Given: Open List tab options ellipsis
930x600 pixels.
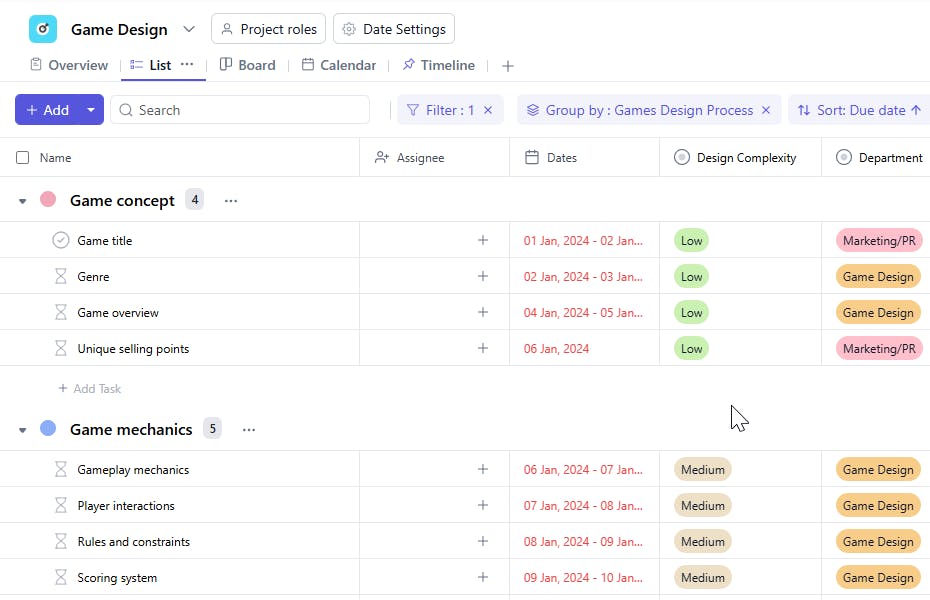Looking at the screenshot, I should (187, 65).
